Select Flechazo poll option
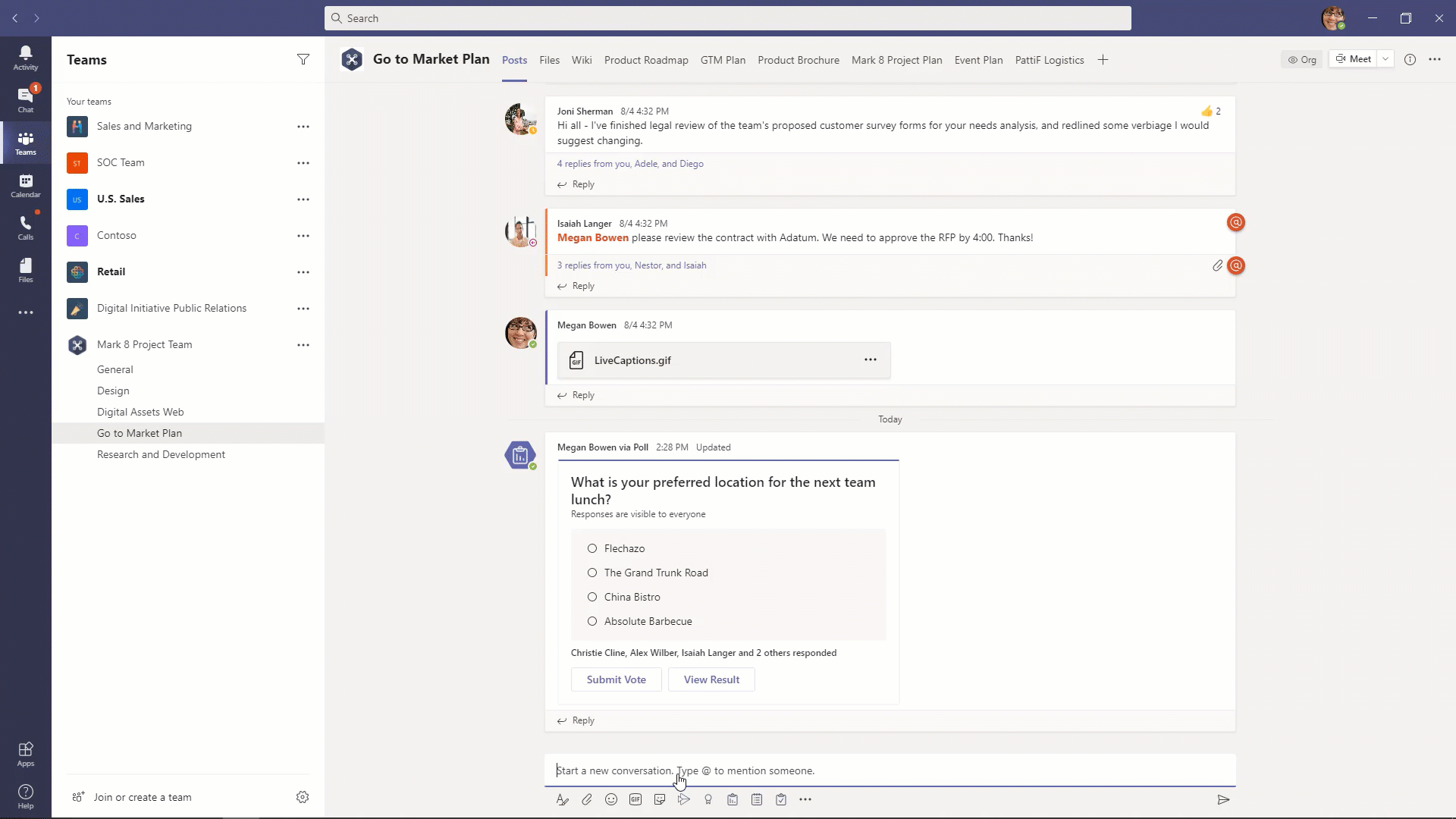 pos(592,548)
